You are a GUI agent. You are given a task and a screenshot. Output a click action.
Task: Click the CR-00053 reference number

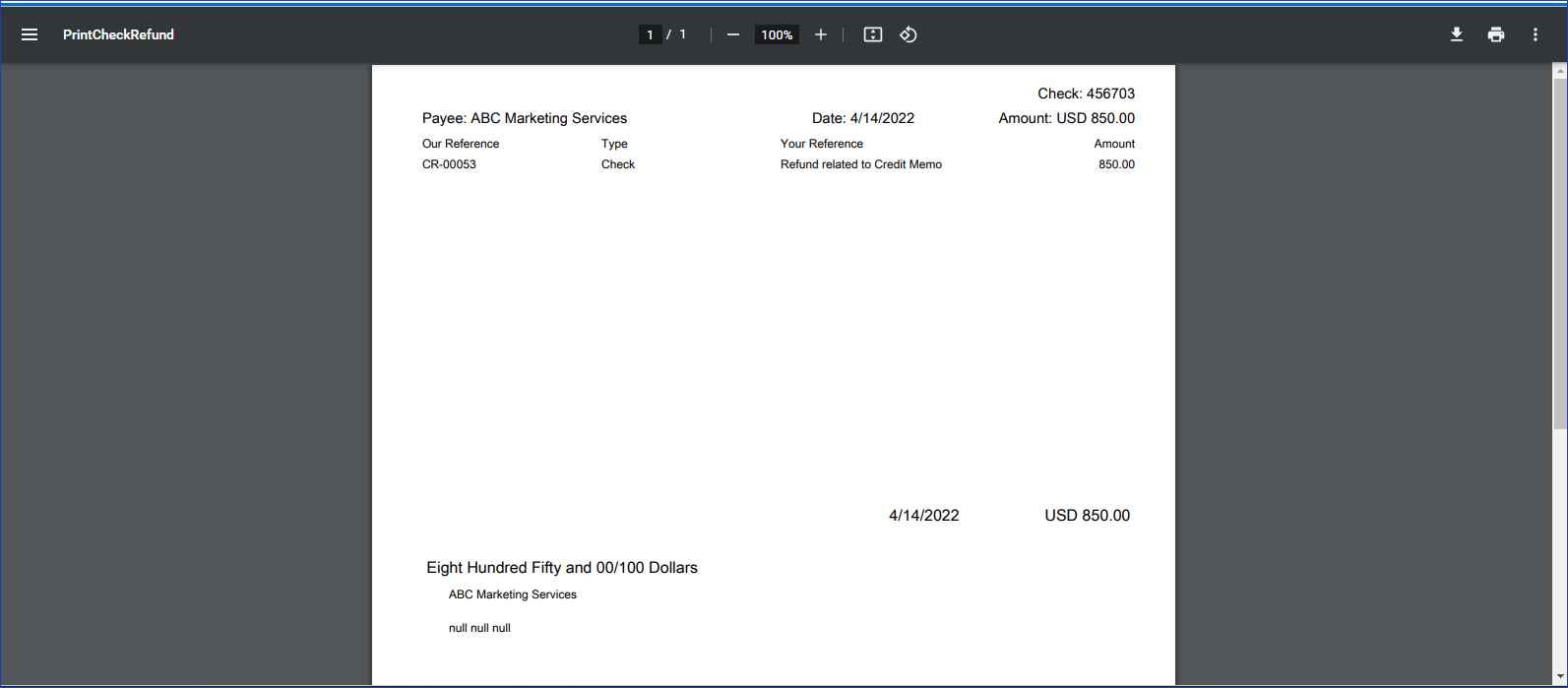[449, 164]
